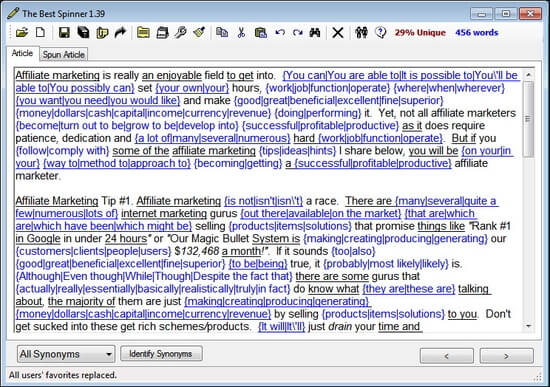
Task: Open help with the question mark icon
Action: pos(381,33)
